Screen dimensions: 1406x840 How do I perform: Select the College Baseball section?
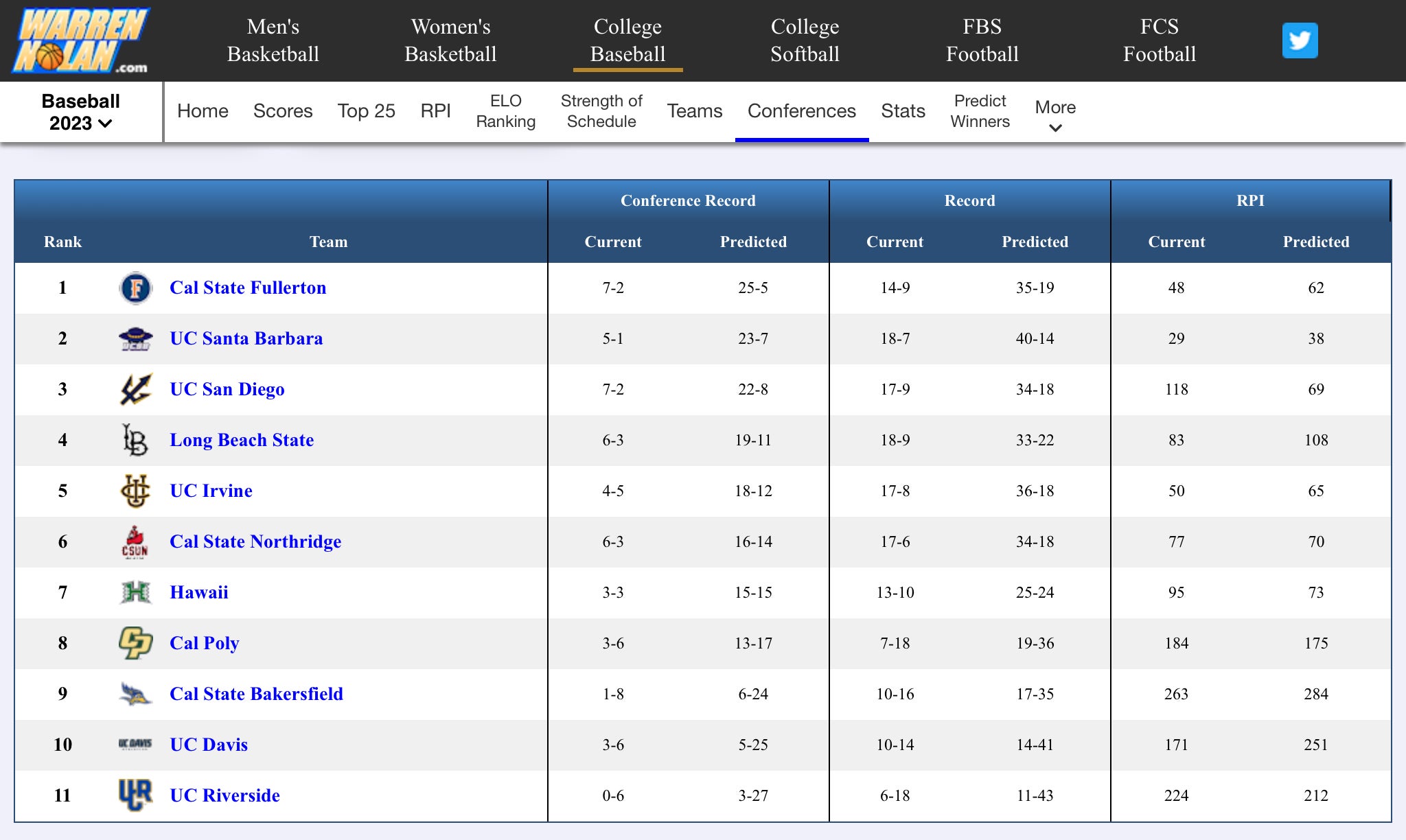pos(627,40)
